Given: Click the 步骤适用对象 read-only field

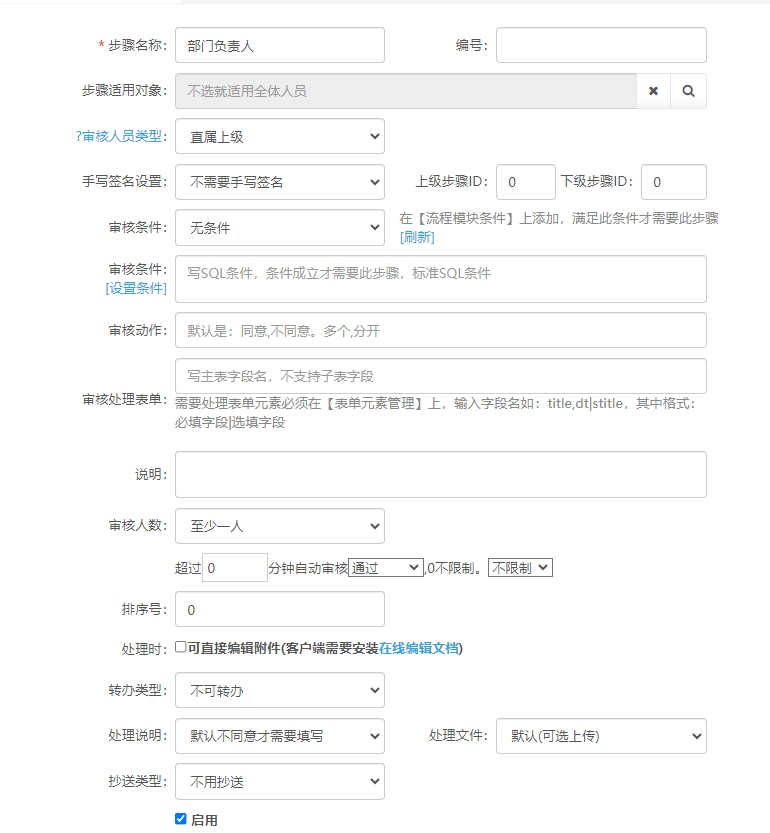Looking at the screenshot, I should pos(406,91).
